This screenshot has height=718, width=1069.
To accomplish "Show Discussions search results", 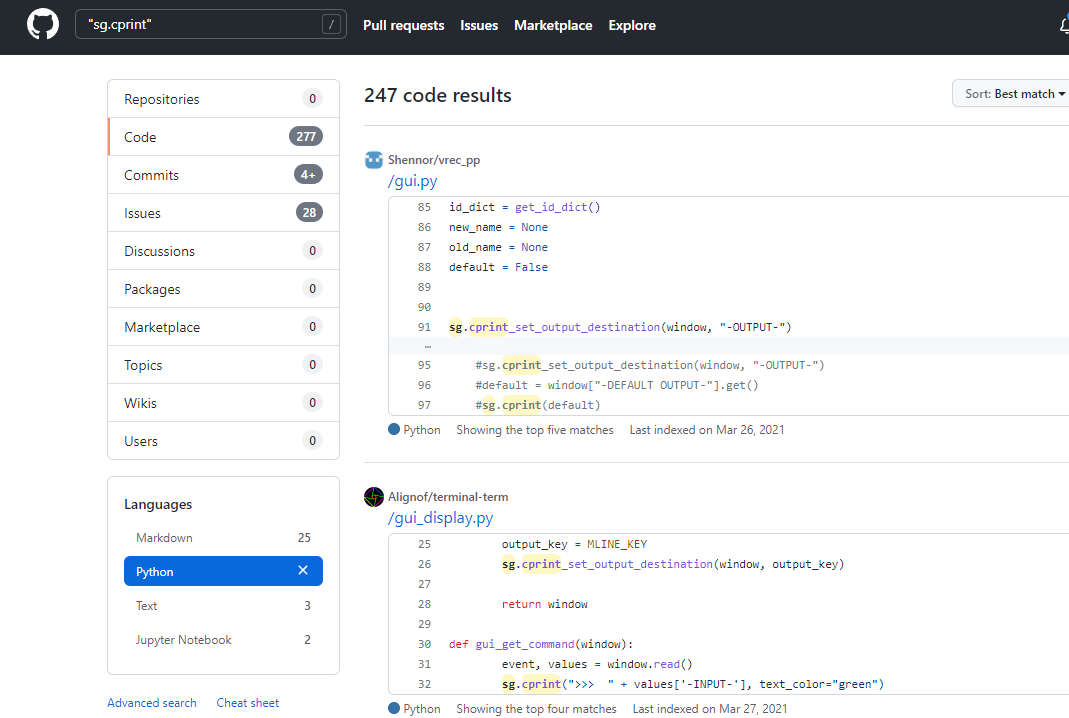I will (x=224, y=251).
